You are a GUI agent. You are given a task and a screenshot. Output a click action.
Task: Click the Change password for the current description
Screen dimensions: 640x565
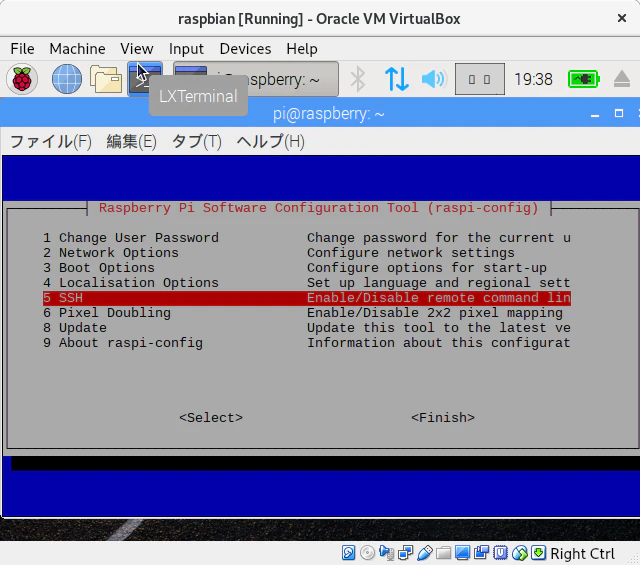pos(439,238)
